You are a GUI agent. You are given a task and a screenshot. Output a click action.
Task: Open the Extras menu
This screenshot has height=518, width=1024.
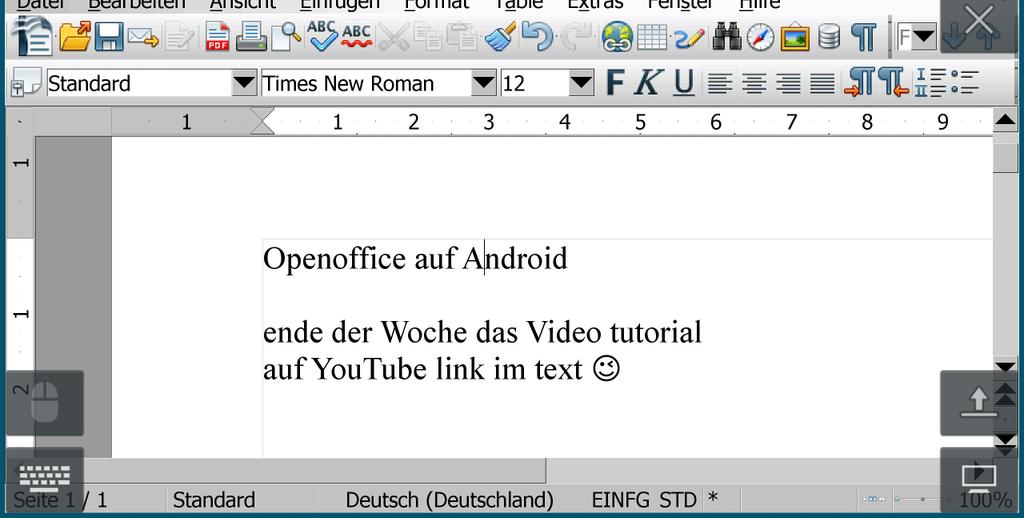pos(595,5)
